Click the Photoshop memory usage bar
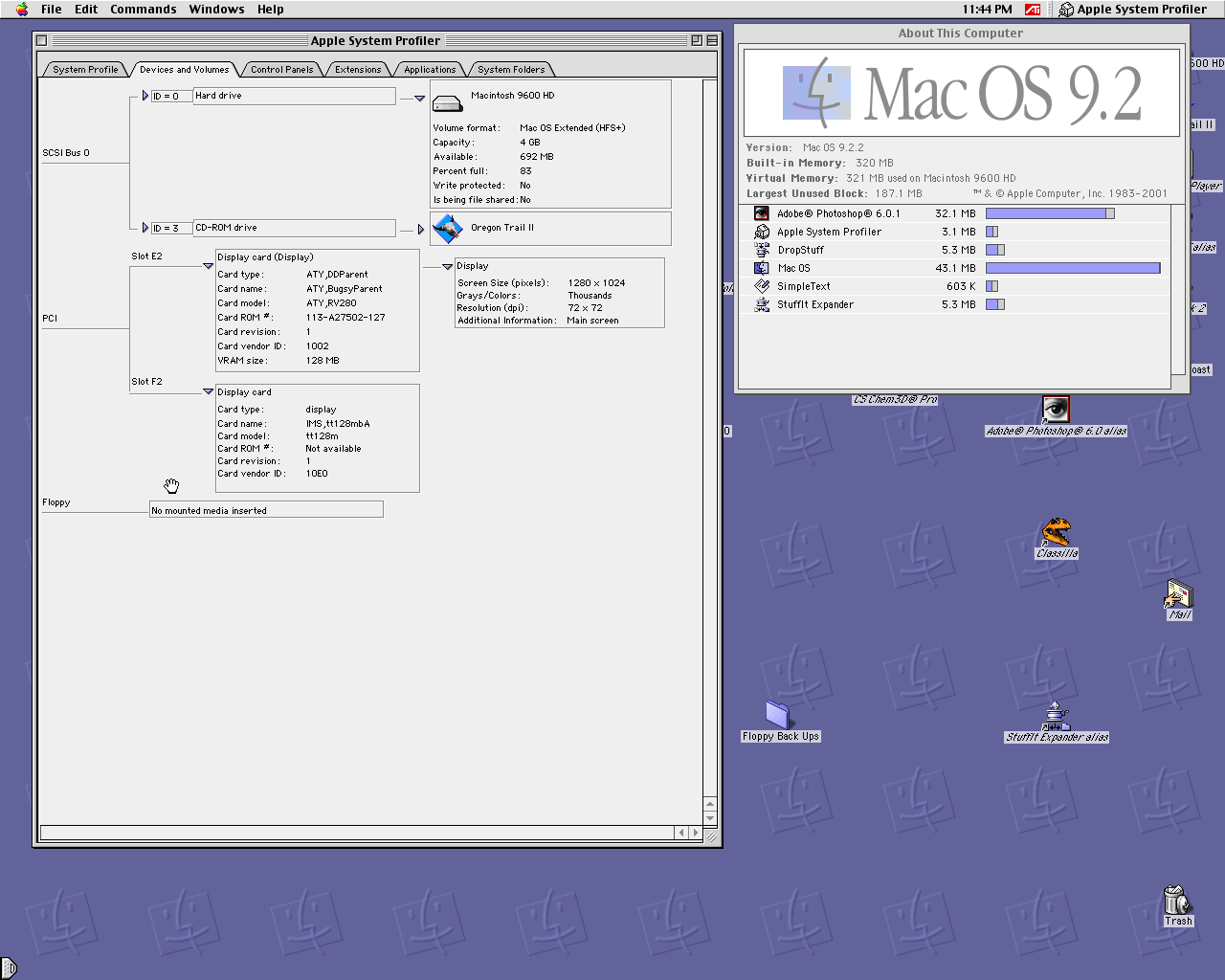 coord(1050,213)
